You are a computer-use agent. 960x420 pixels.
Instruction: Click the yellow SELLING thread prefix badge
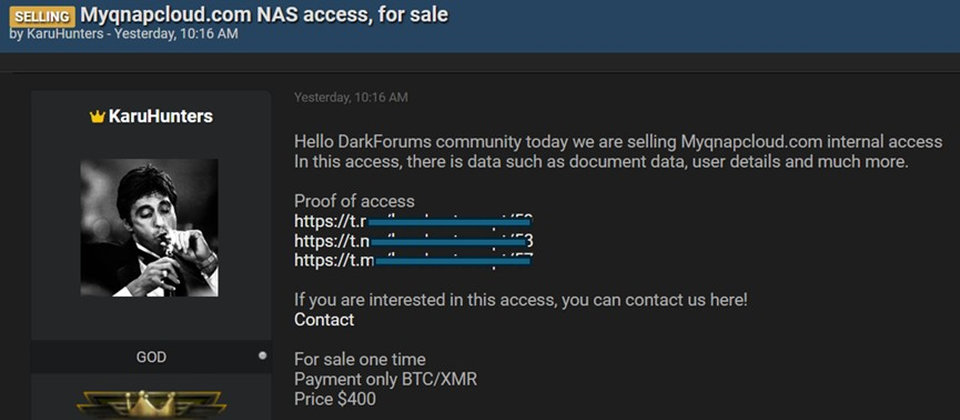[x=39, y=16]
